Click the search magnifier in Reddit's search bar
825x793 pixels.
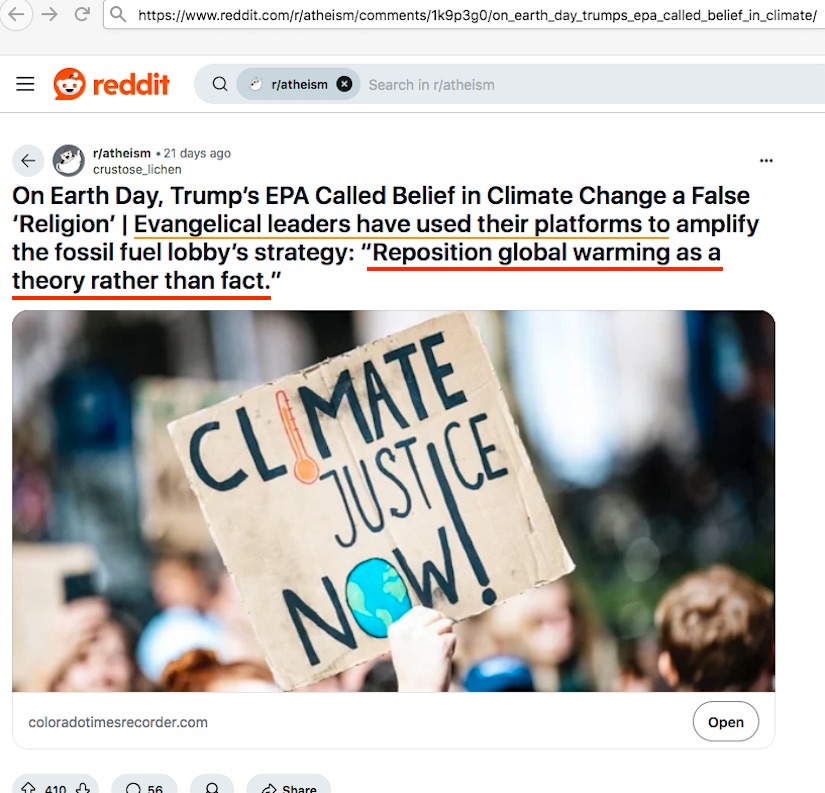[x=219, y=84]
